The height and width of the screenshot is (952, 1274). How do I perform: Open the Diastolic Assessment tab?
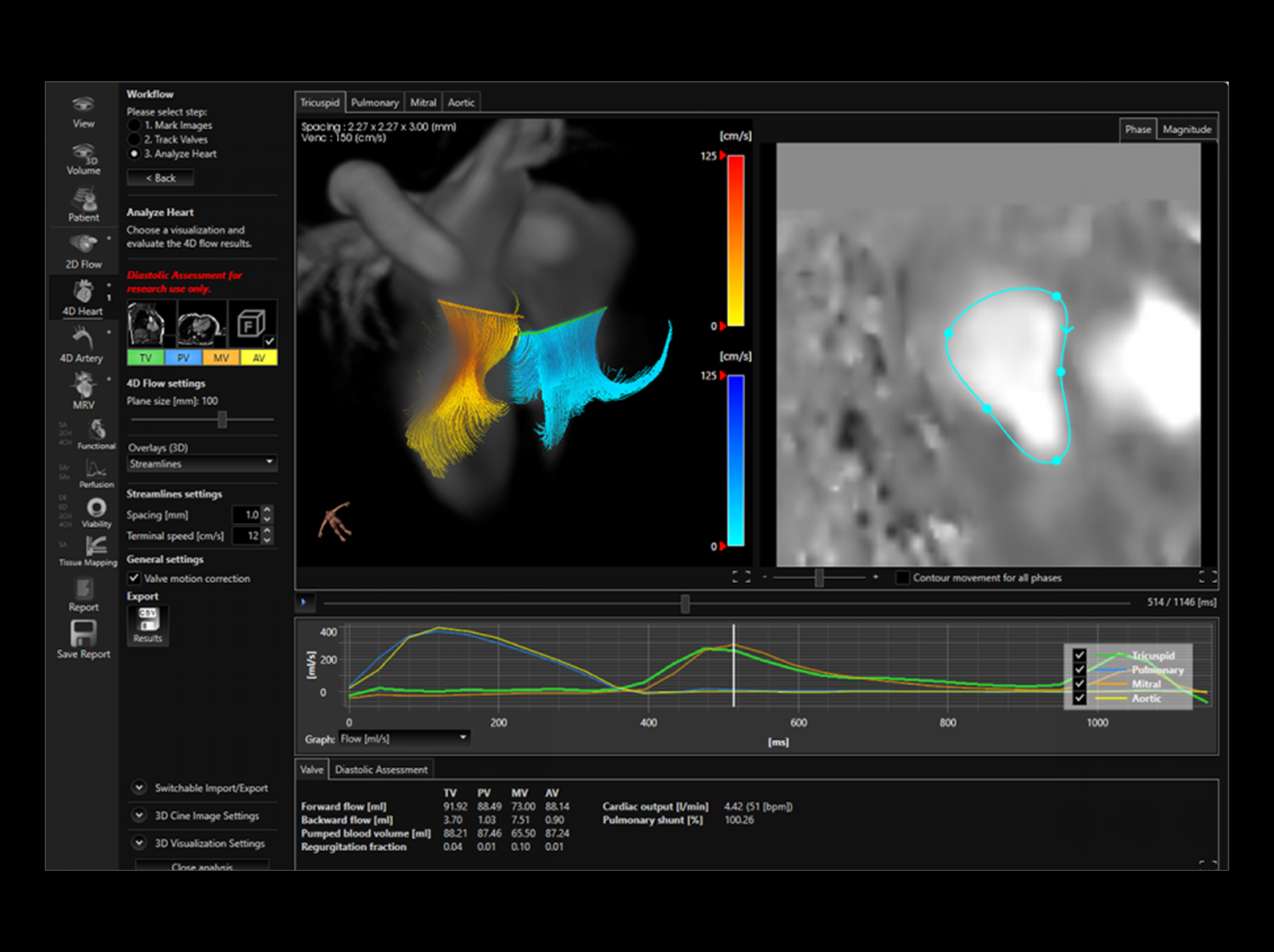(381, 769)
